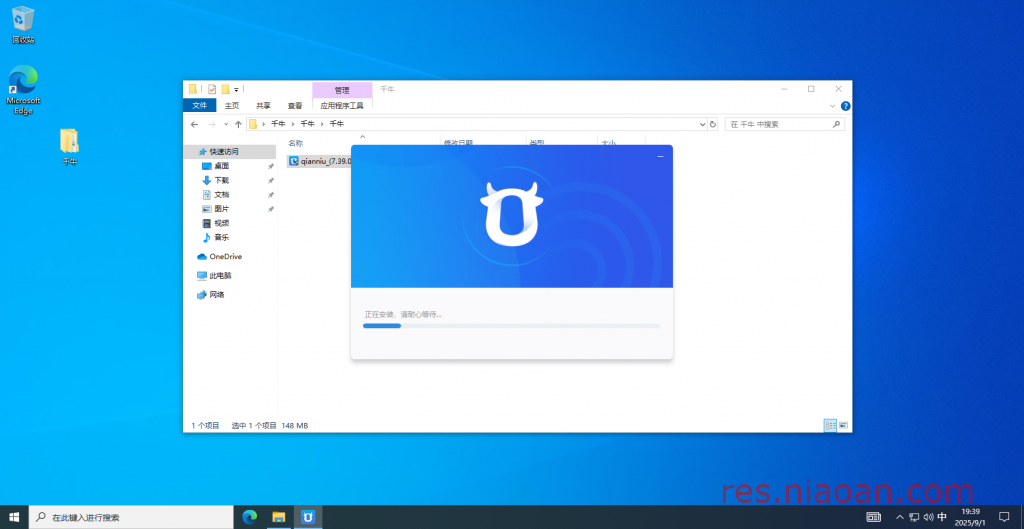Open the Recycle Bin desktop icon
The height and width of the screenshot is (529, 1024).
click(x=23, y=25)
